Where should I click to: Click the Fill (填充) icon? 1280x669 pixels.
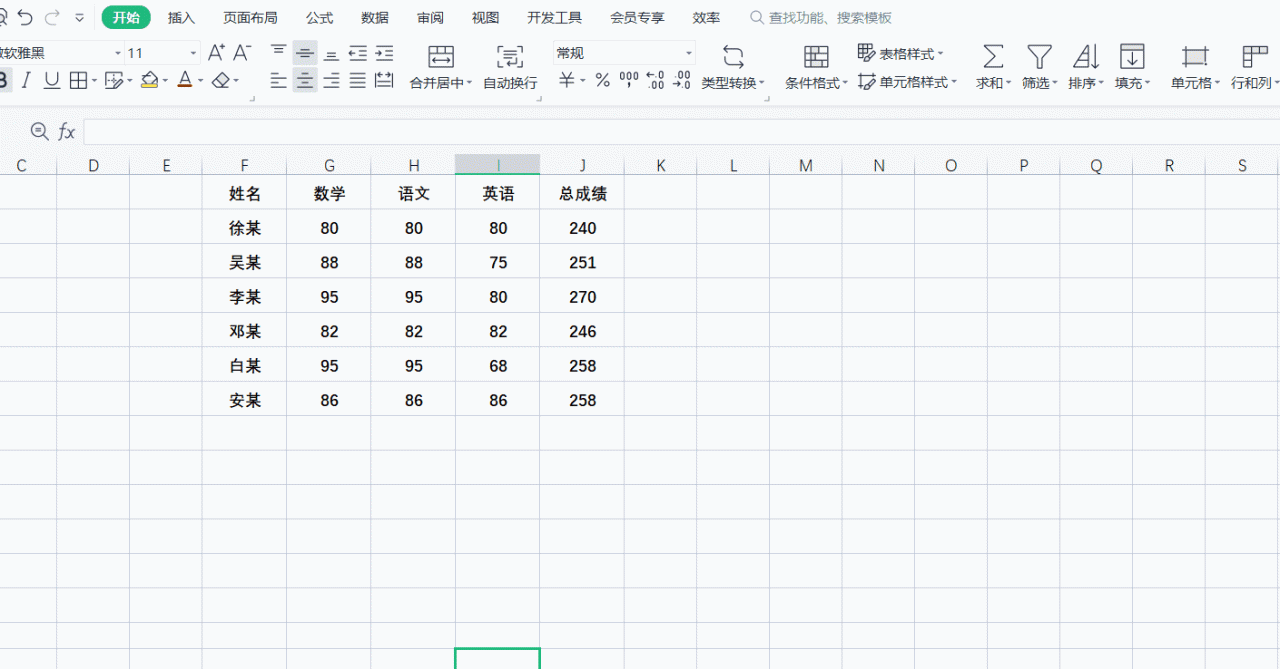tap(1132, 57)
